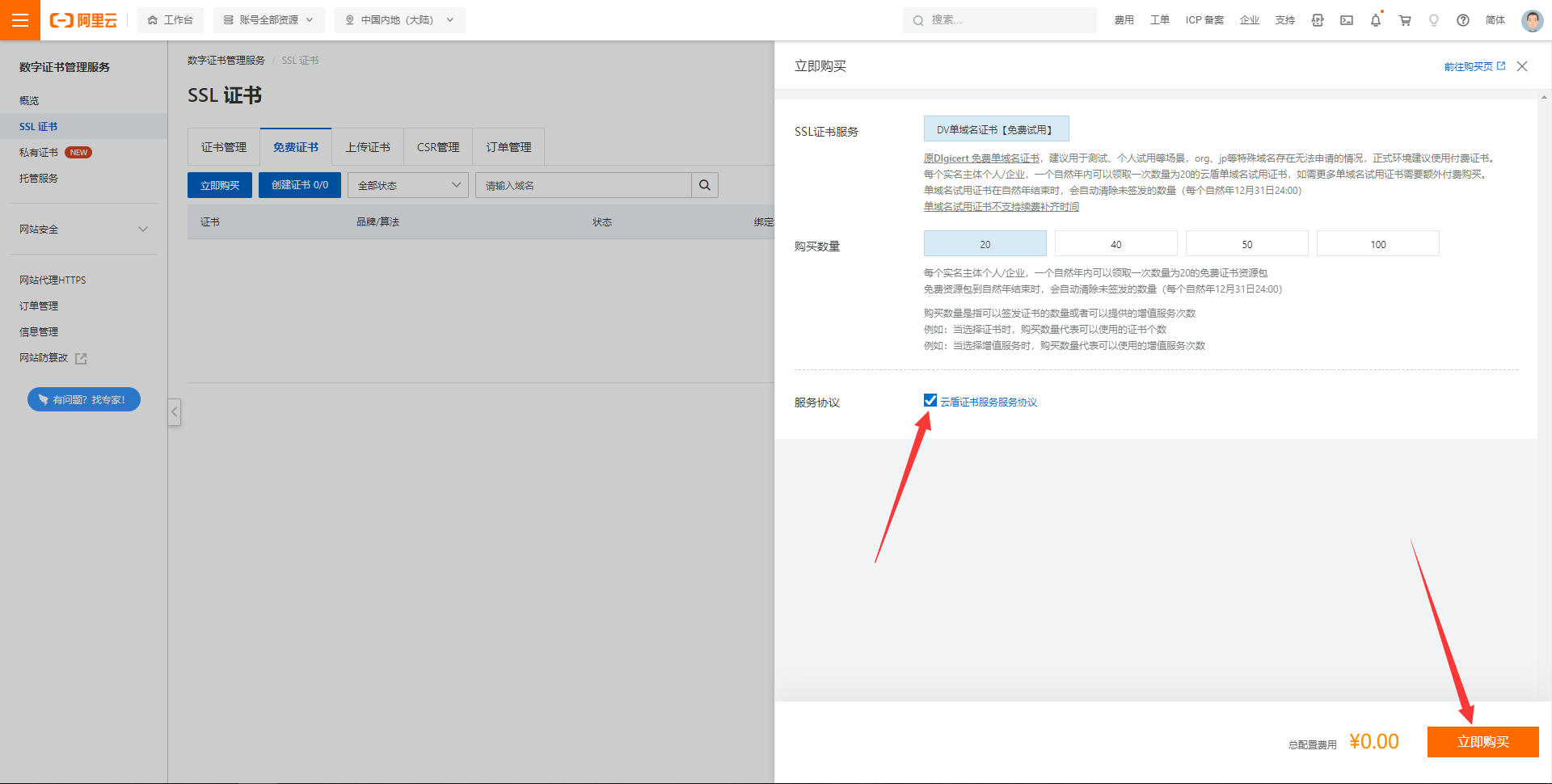Click the 有问题?找专家! button
1552x784 pixels.
click(84, 399)
